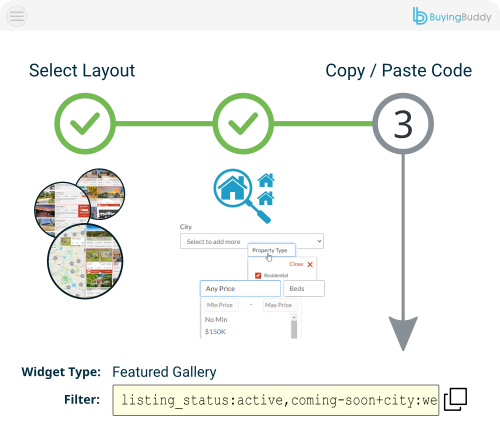Click the price list scrollbar
This screenshot has height=442, width=500.
tap(294, 326)
